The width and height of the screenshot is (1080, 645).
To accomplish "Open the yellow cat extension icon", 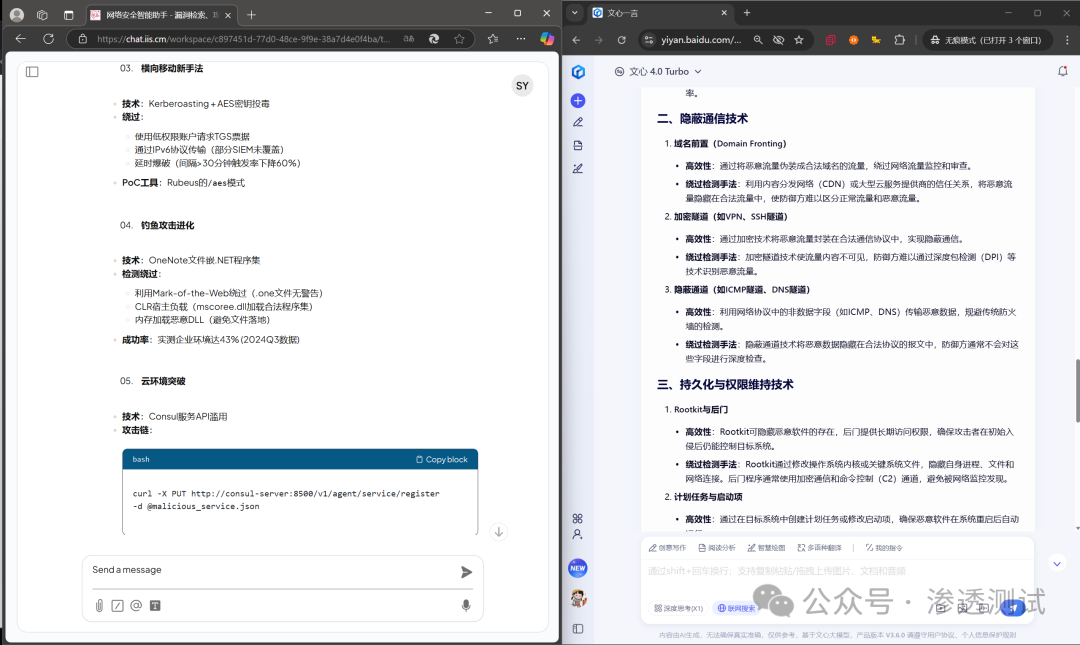I will tap(876, 40).
